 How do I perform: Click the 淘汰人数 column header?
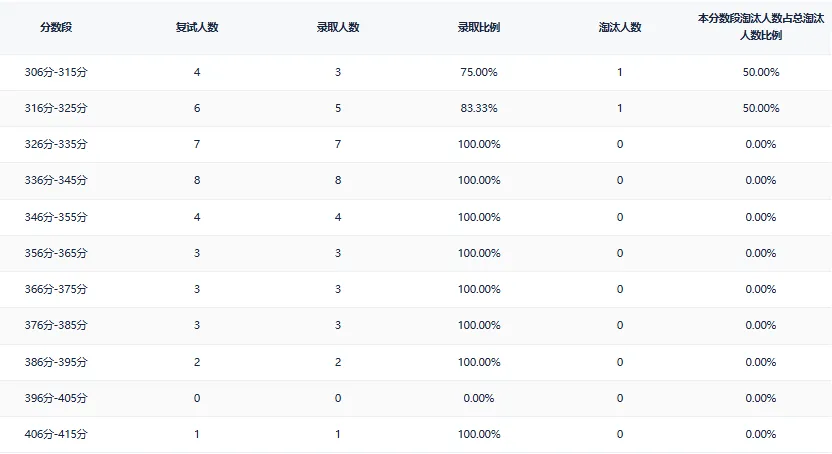[x=620, y=27]
